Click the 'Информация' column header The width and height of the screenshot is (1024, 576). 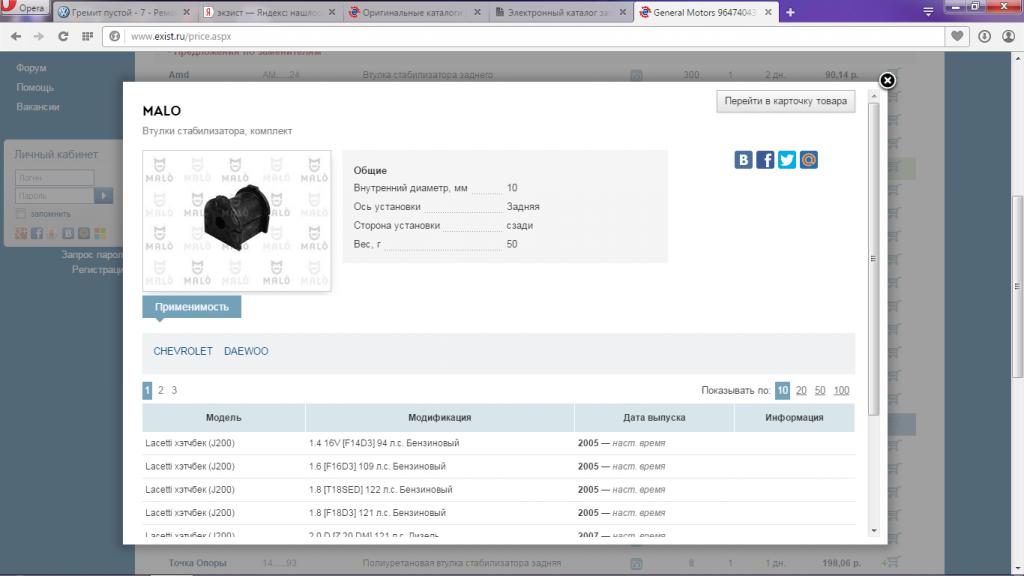[794, 417]
